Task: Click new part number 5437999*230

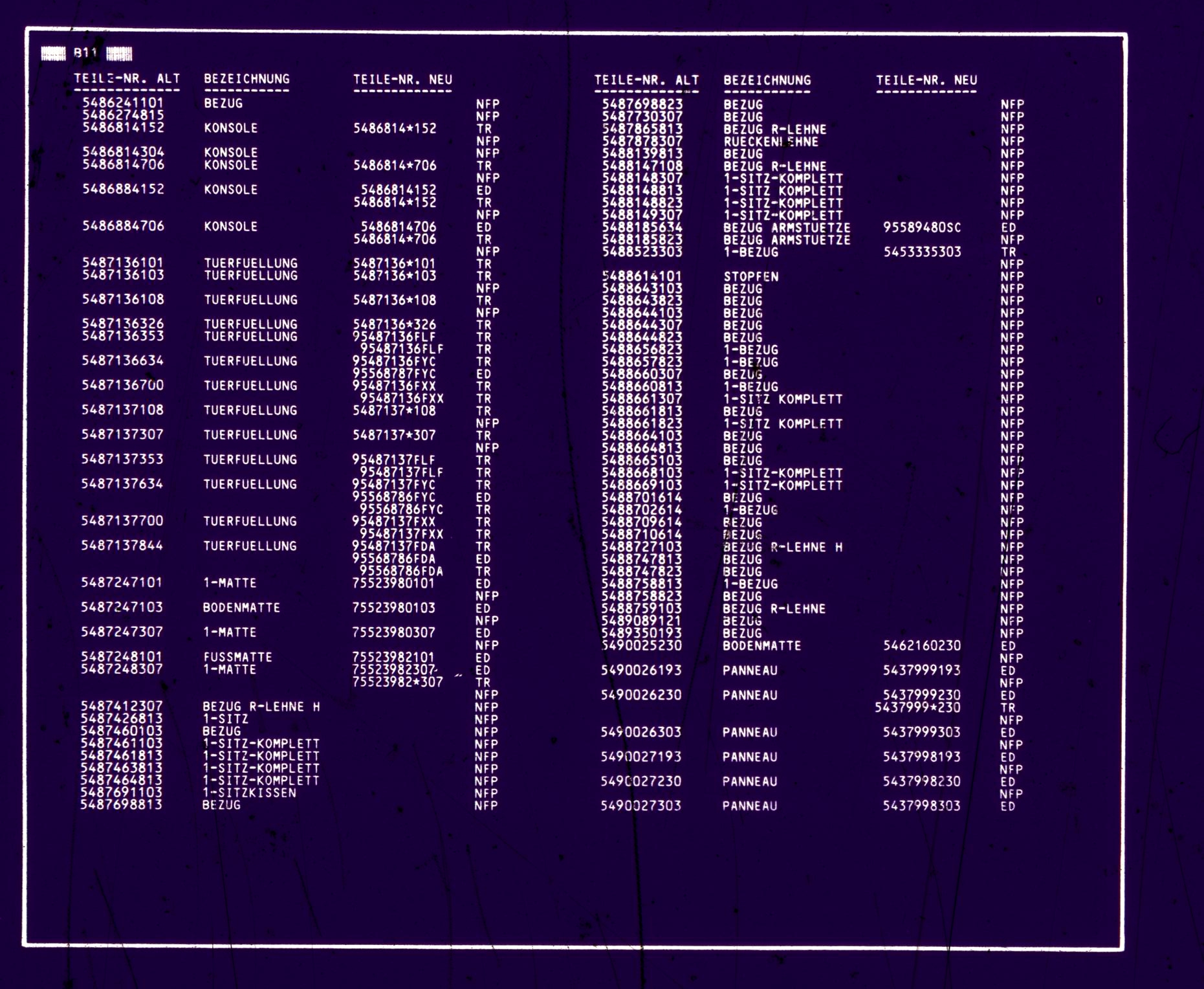Action: click(917, 707)
